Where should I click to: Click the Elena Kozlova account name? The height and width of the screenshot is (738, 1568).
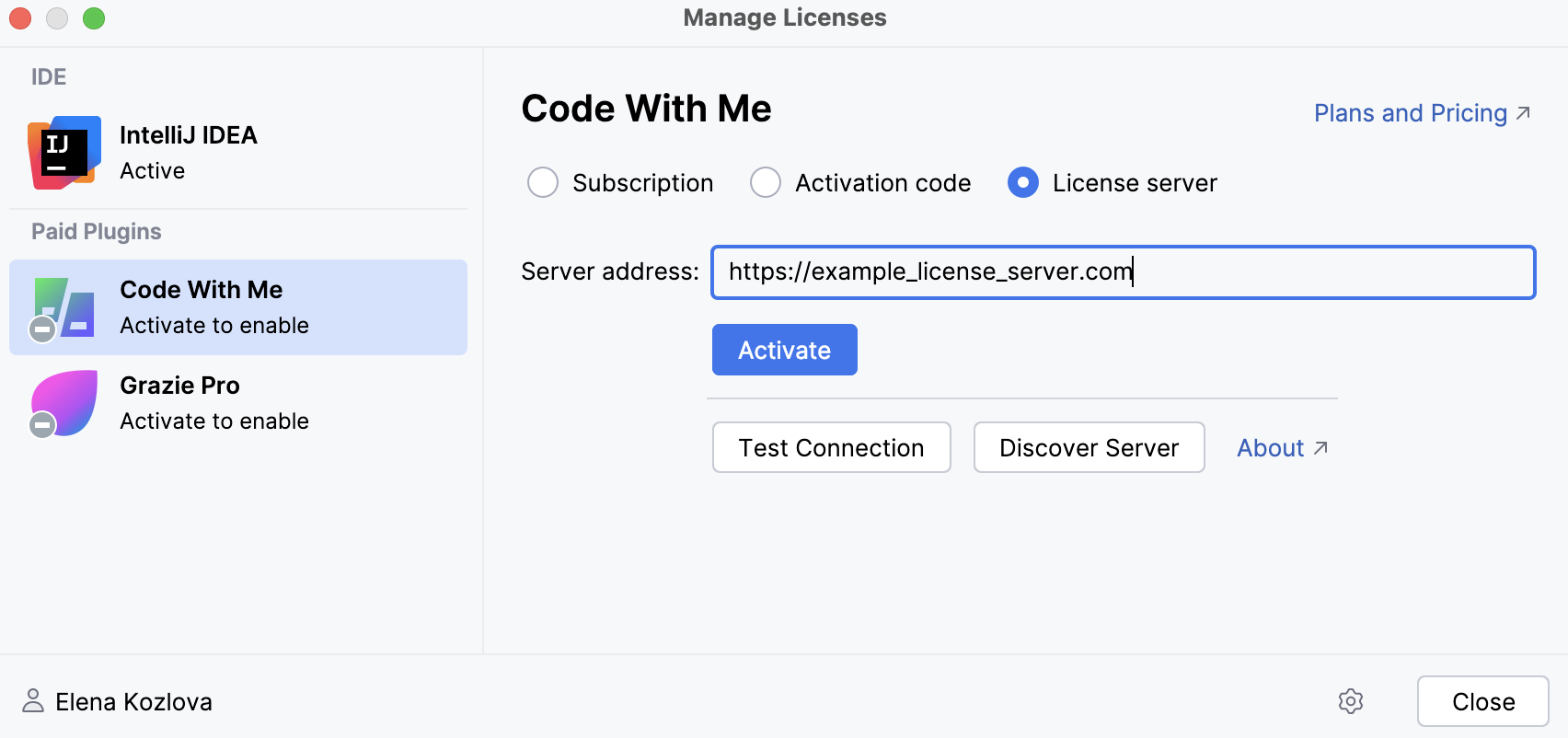click(134, 702)
